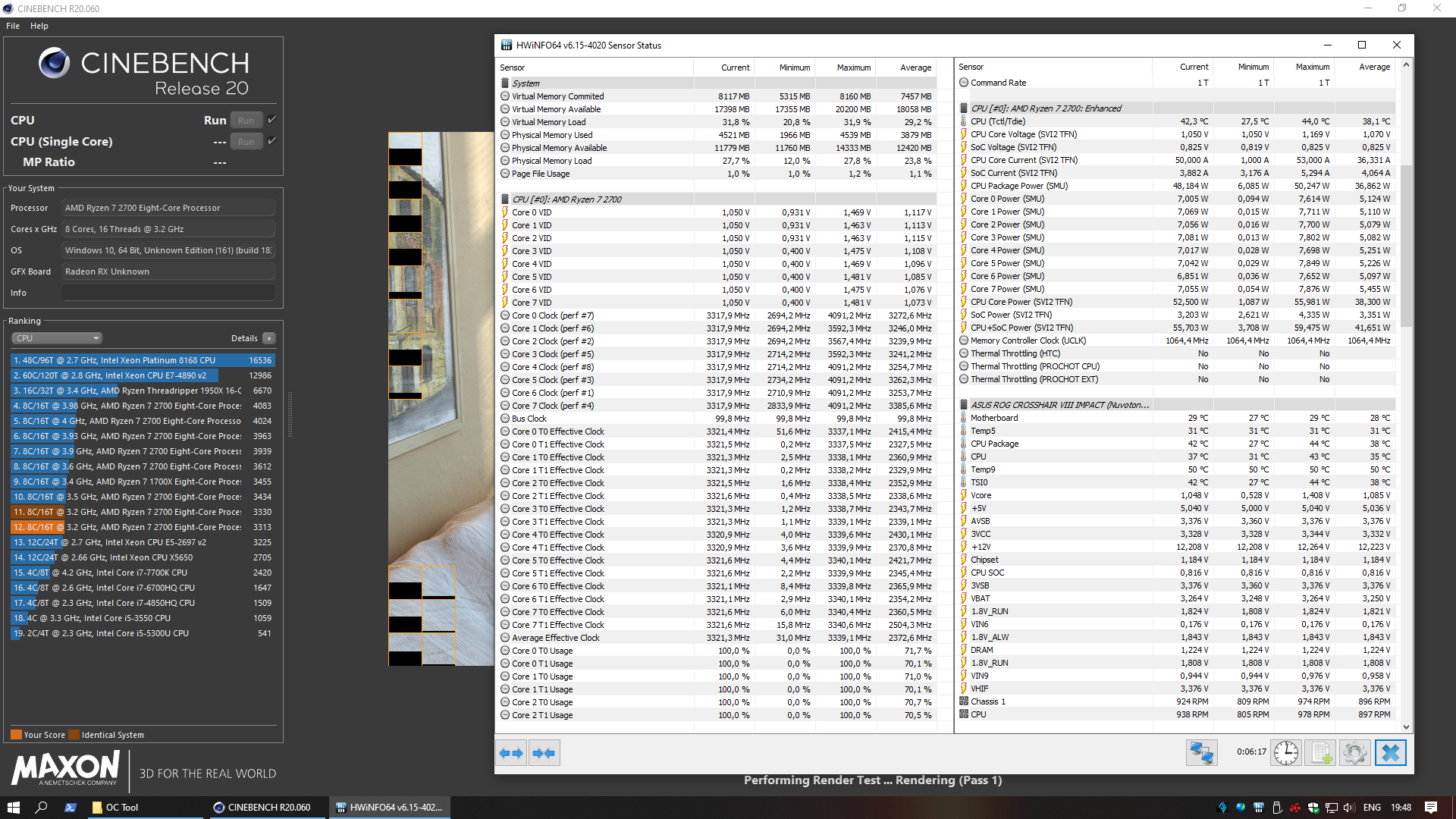Toggle the CPU test checkbox
The image size is (1456, 819).
[271, 120]
